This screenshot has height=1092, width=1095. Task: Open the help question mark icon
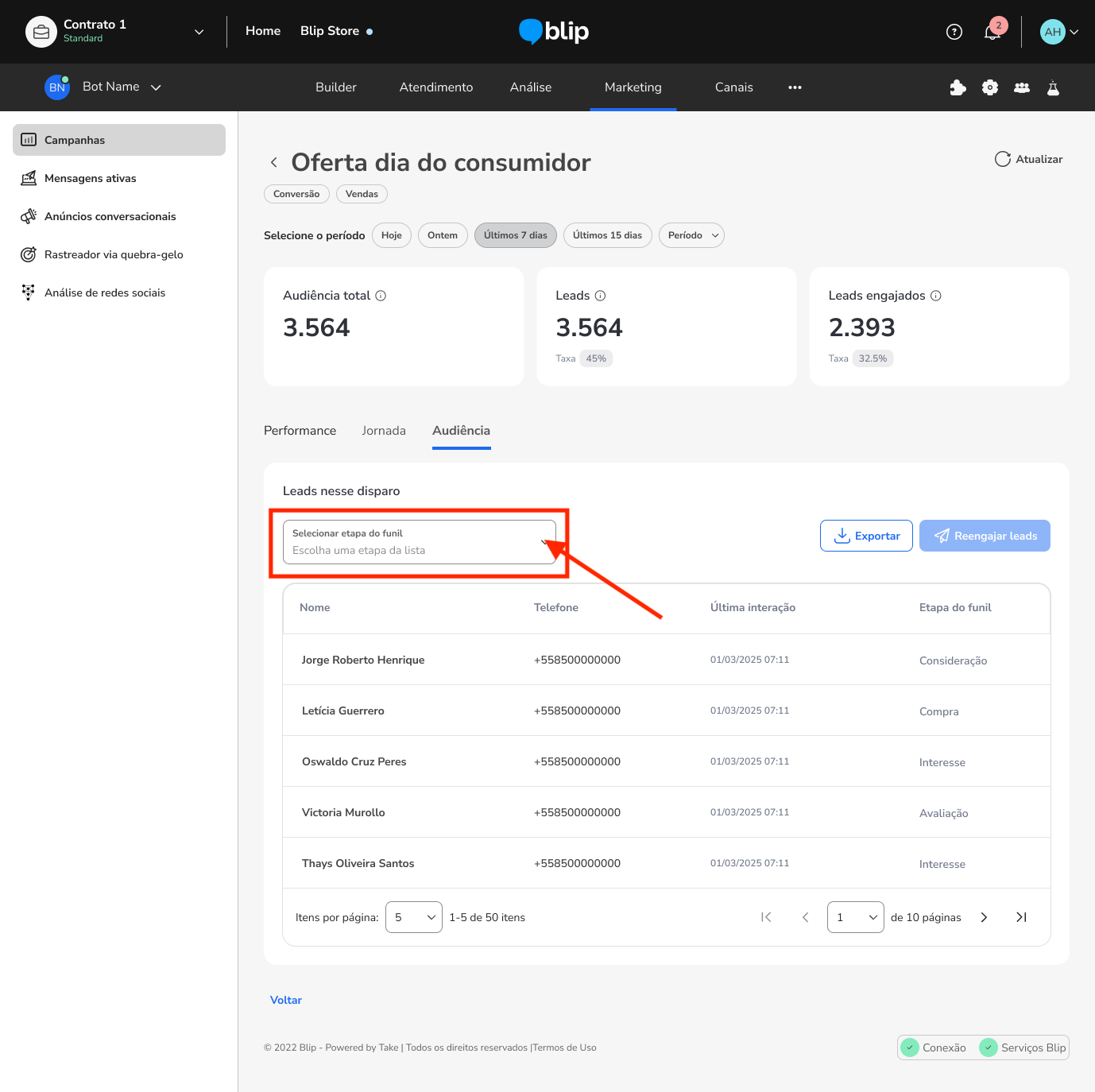tap(954, 32)
